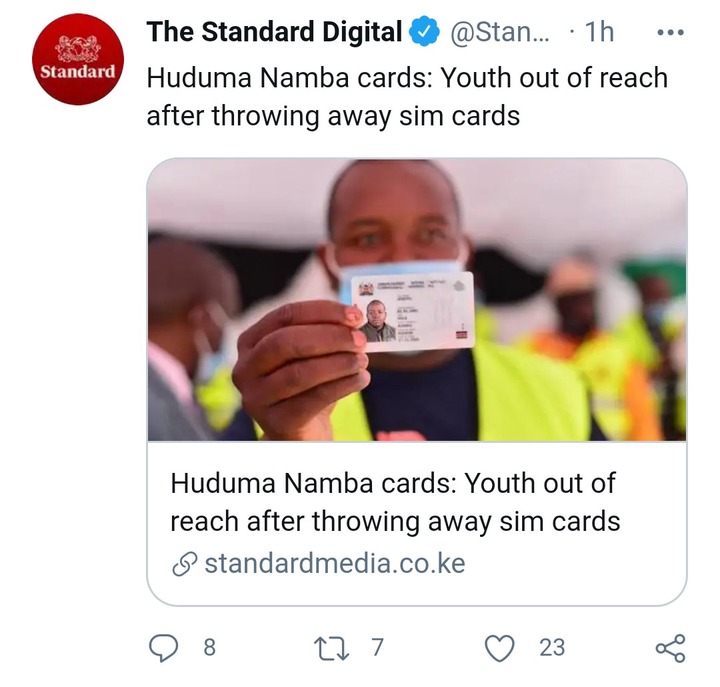Click the tweet body text

[x=407, y=96]
